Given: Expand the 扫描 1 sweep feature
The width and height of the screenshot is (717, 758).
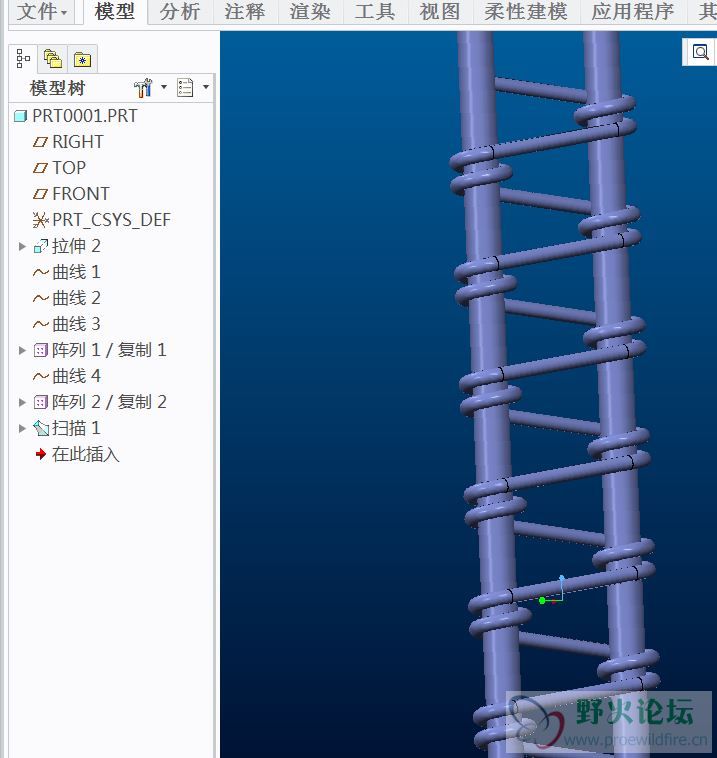Looking at the screenshot, I should pos(22,428).
